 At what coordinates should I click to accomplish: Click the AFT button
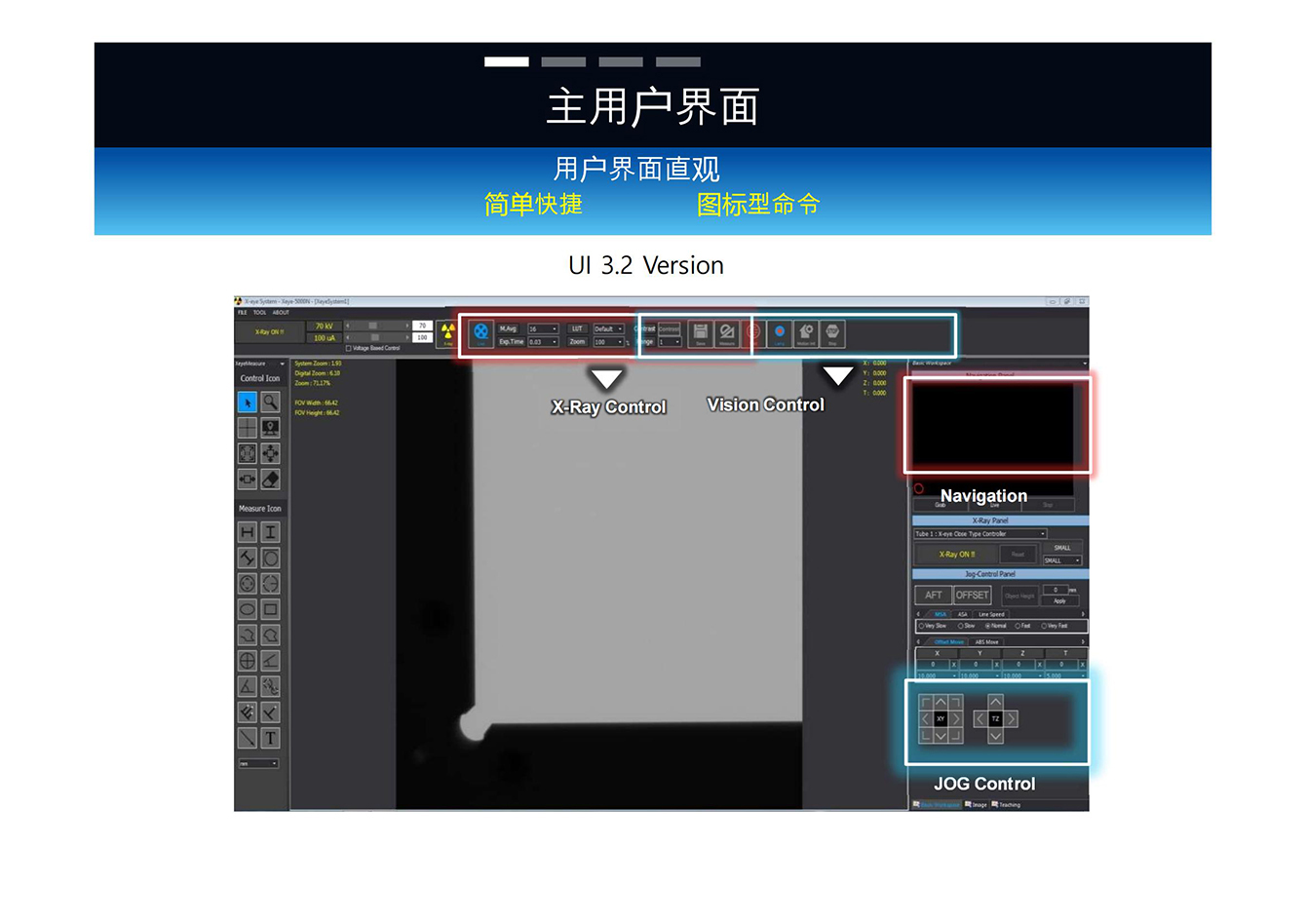tap(933, 595)
